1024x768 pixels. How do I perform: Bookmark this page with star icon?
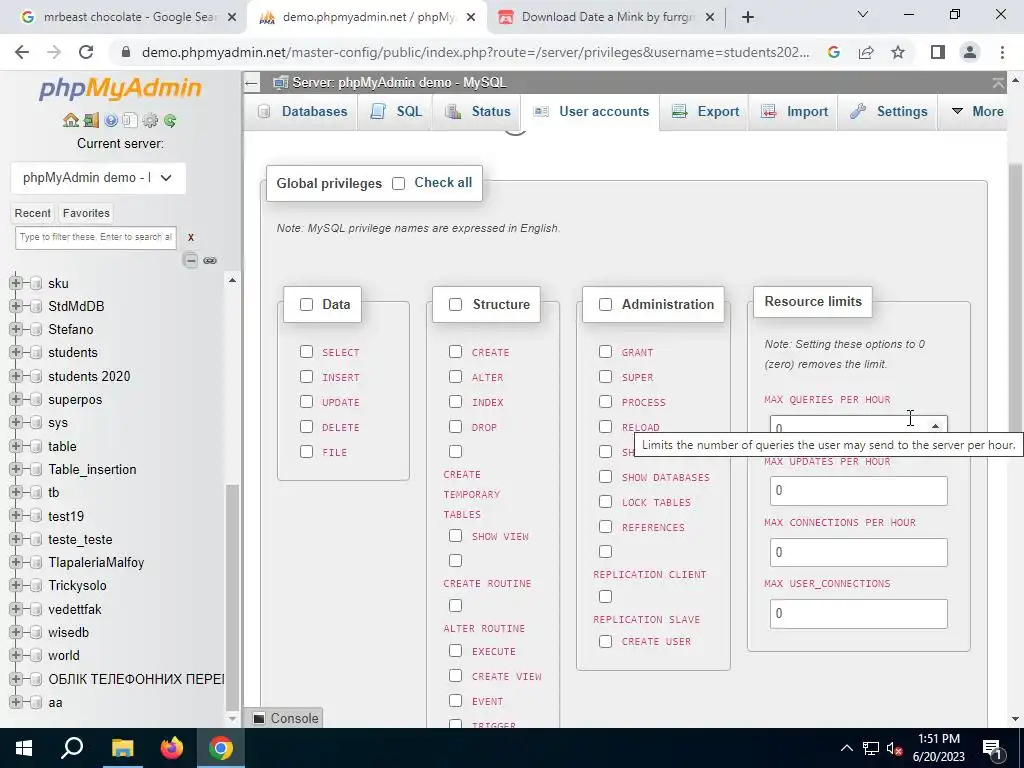898,52
